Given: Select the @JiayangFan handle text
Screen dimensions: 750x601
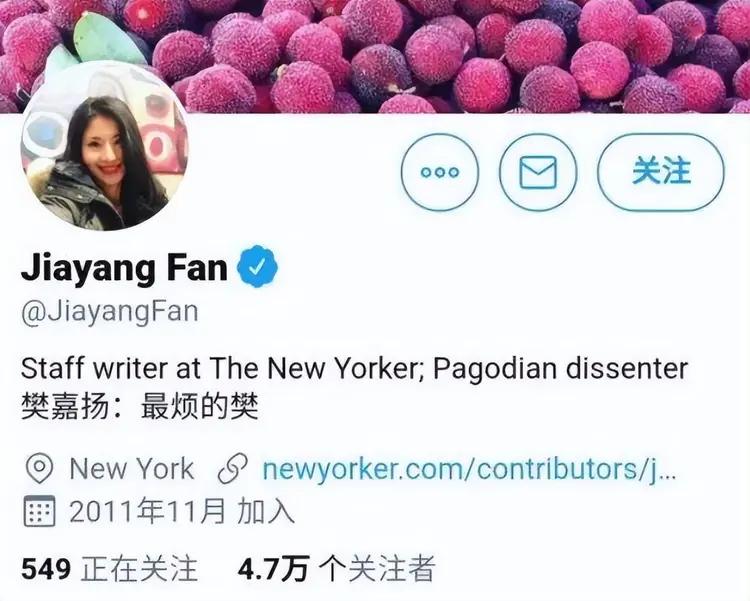Looking at the screenshot, I should [110, 312].
